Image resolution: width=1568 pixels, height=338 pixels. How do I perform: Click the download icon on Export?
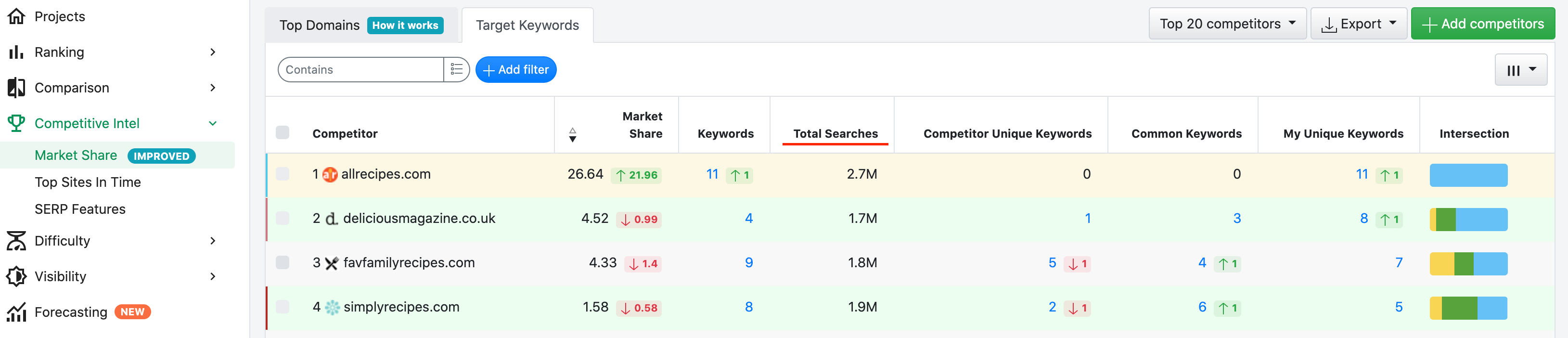[x=1329, y=25]
